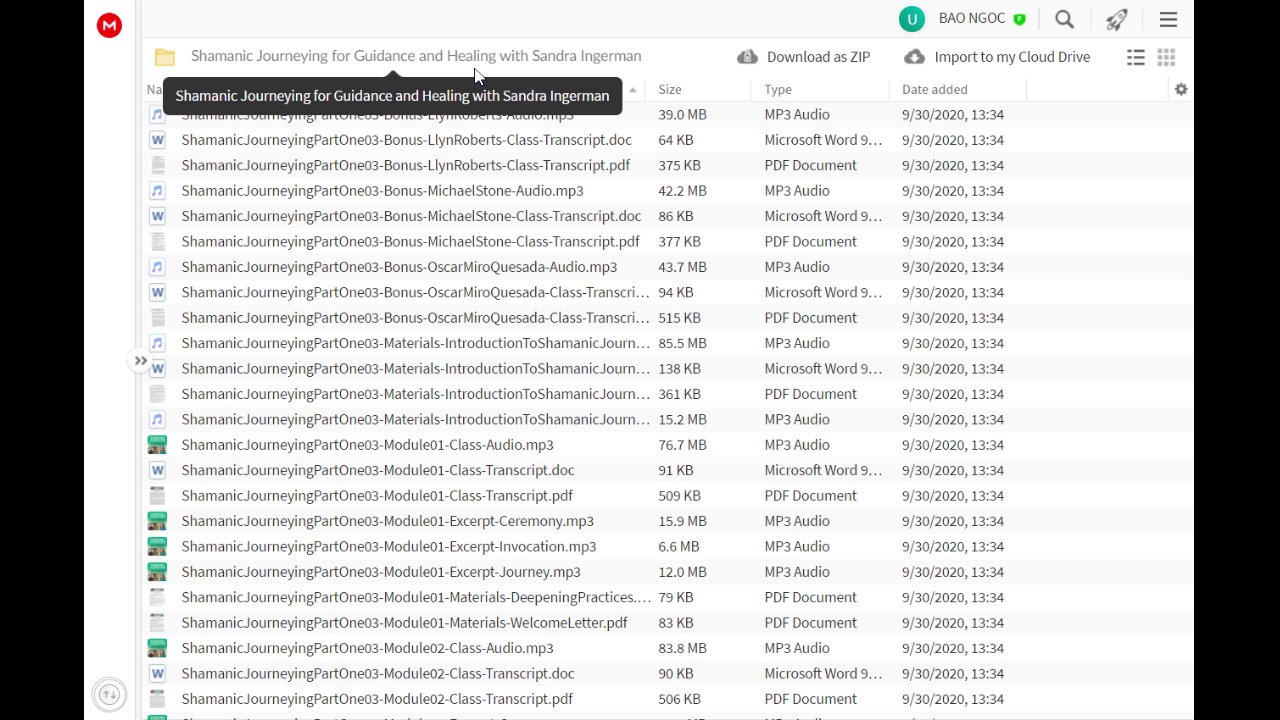Sort files by the Size column
The height and width of the screenshot is (720, 1280).
pyautogui.click(x=670, y=89)
